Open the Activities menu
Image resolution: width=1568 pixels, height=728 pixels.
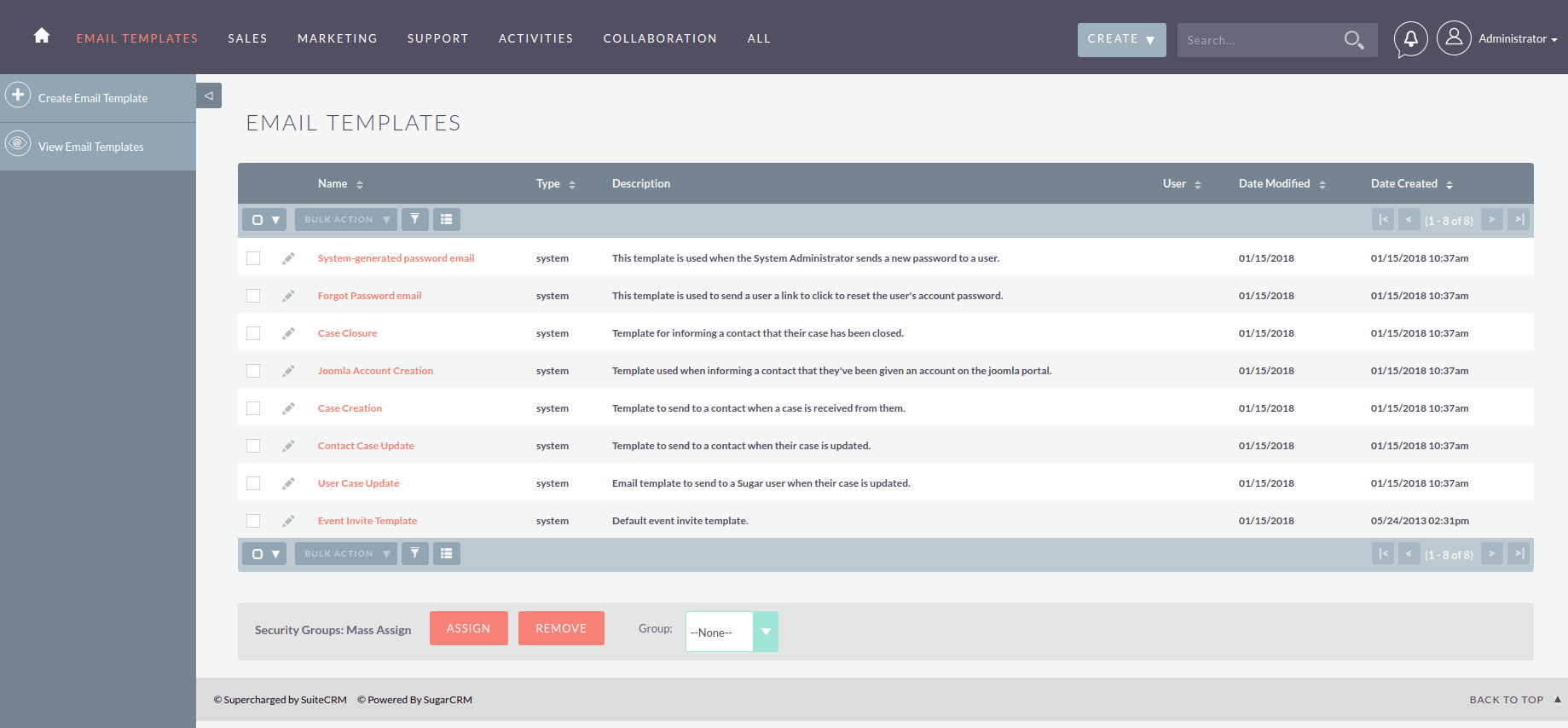pyautogui.click(x=535, y=38)
